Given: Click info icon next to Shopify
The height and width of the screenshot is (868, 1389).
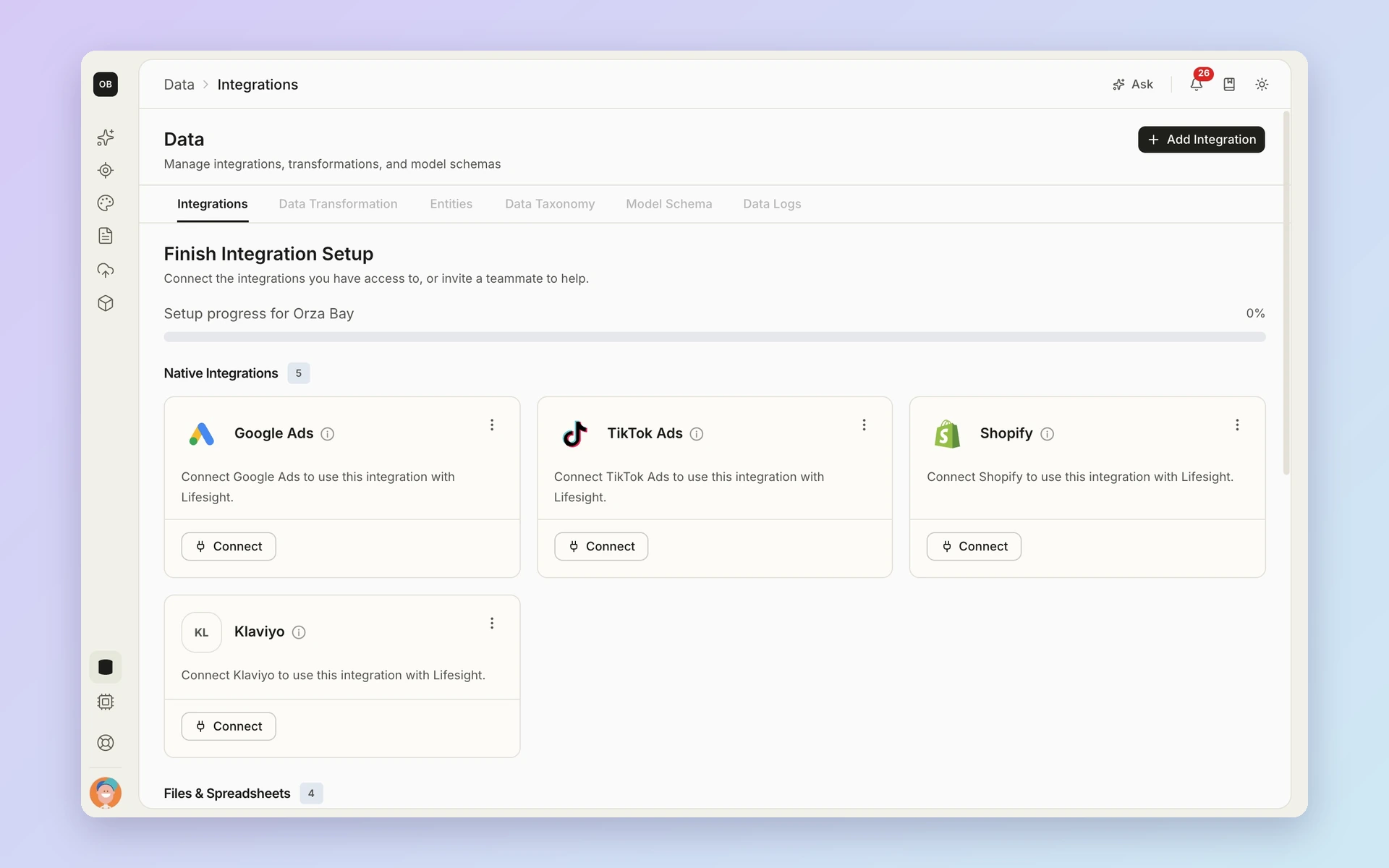Looking at the screenshot, I should pyautogui.click(x=1047, y=434).
